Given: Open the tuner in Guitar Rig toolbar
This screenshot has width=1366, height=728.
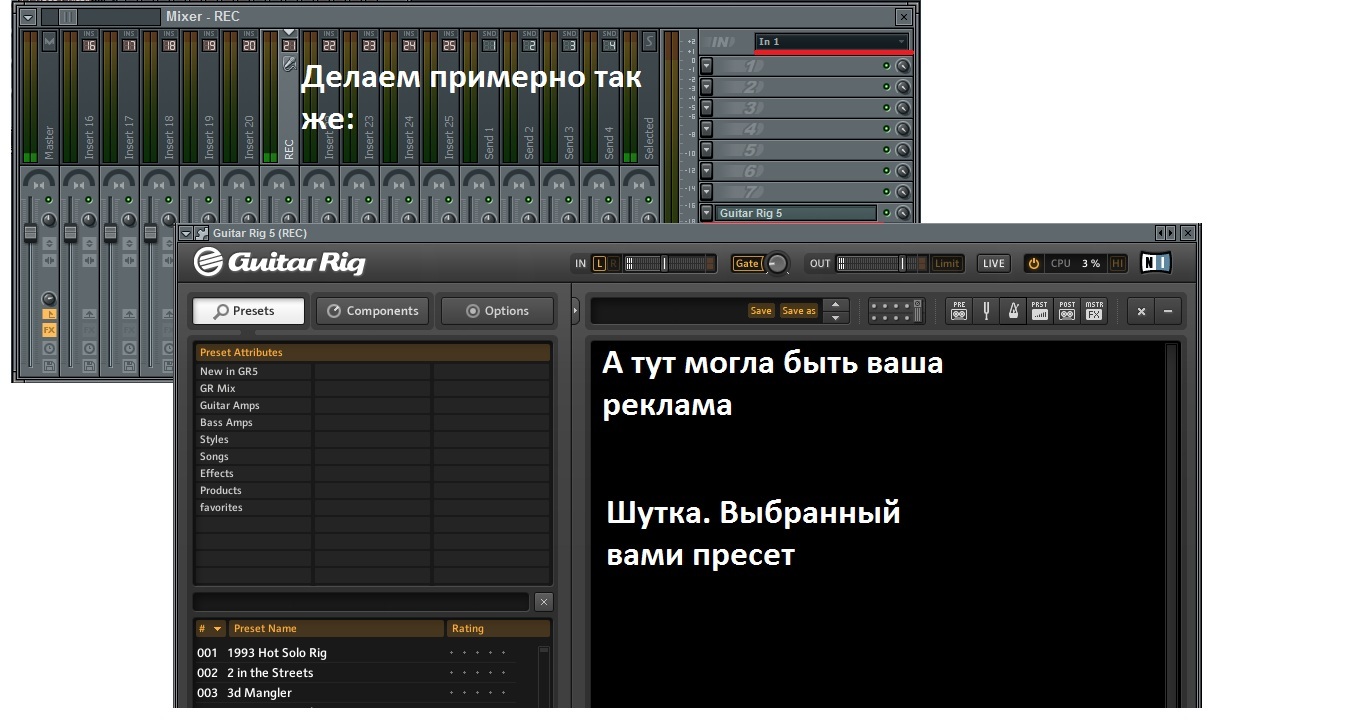Looking at the screenshot, I should (x=986, y=311).
